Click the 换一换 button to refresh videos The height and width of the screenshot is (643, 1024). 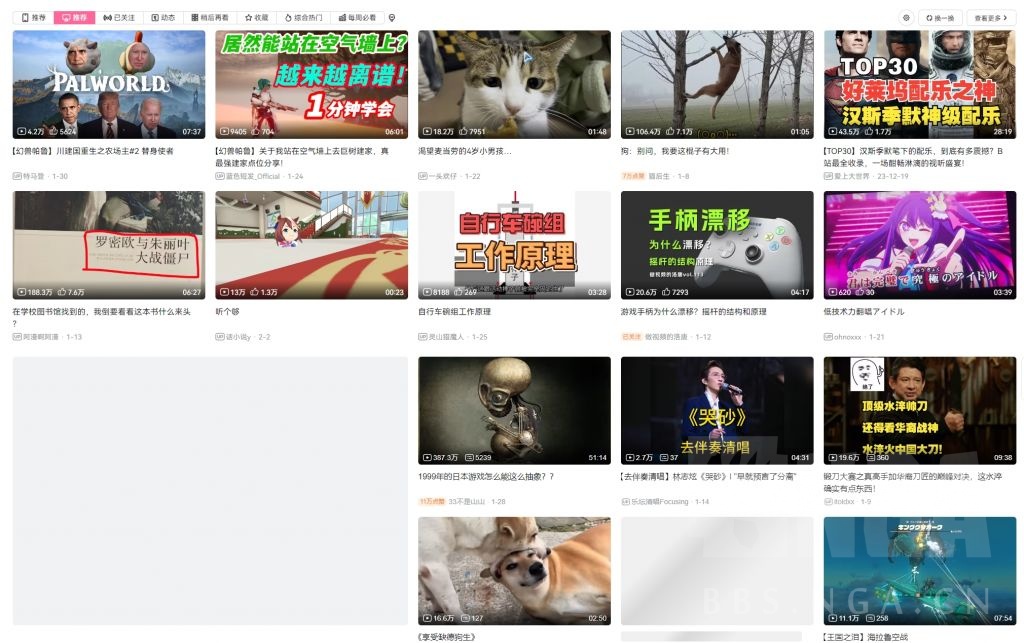tap(942, 17)
